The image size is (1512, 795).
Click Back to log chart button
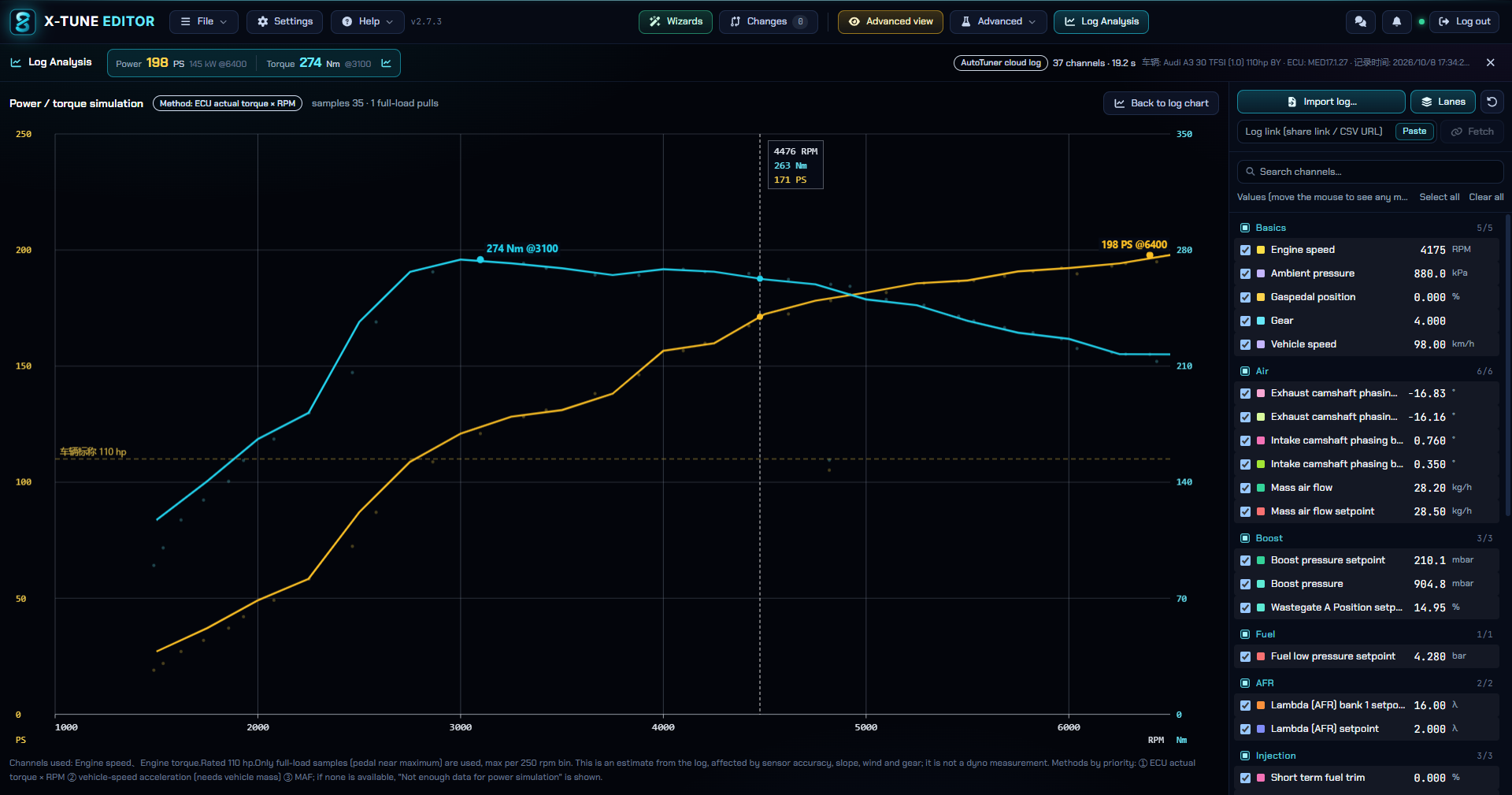click(x=1161, y=103)
